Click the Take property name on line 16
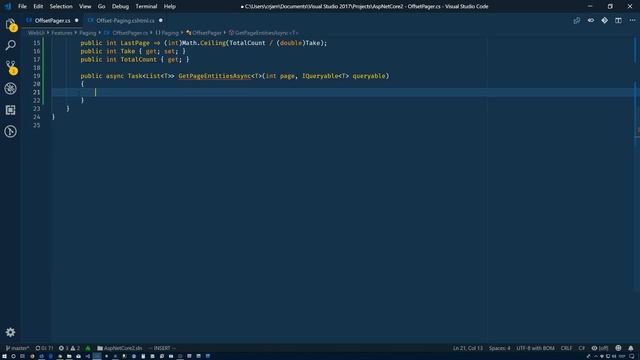 [127, 51]
